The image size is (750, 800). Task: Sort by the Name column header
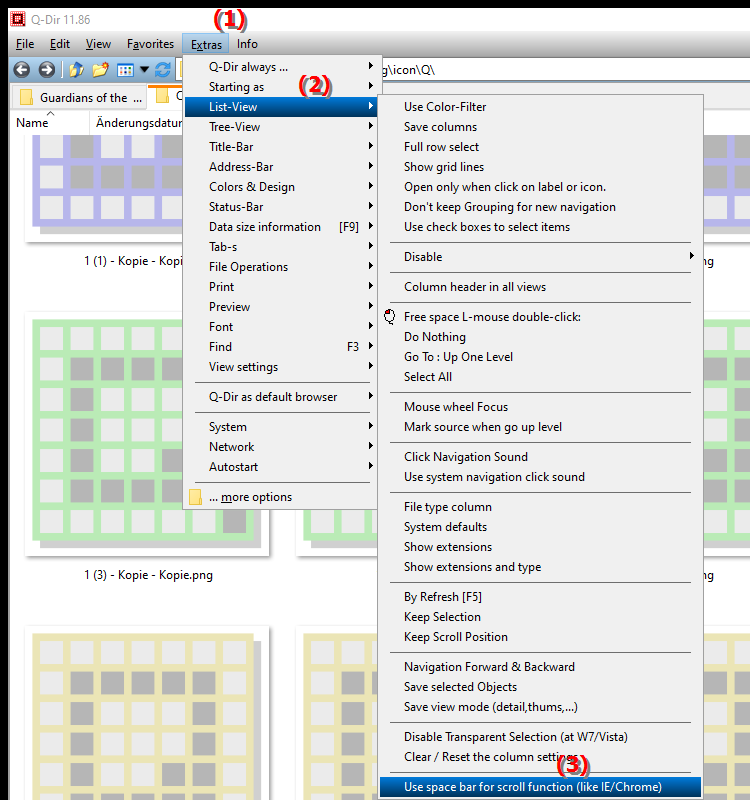click(x=32, y=122)
